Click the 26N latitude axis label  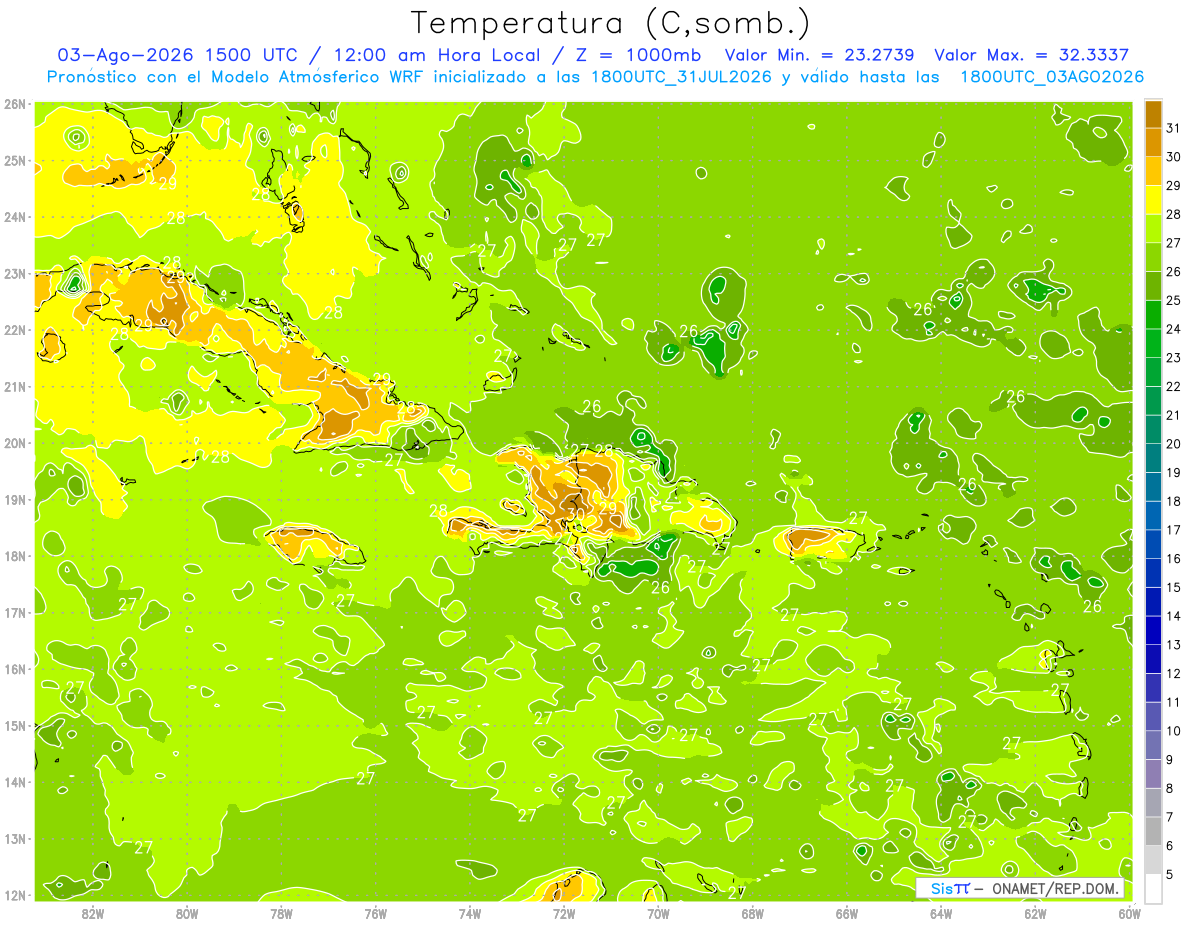click(14, 104)
